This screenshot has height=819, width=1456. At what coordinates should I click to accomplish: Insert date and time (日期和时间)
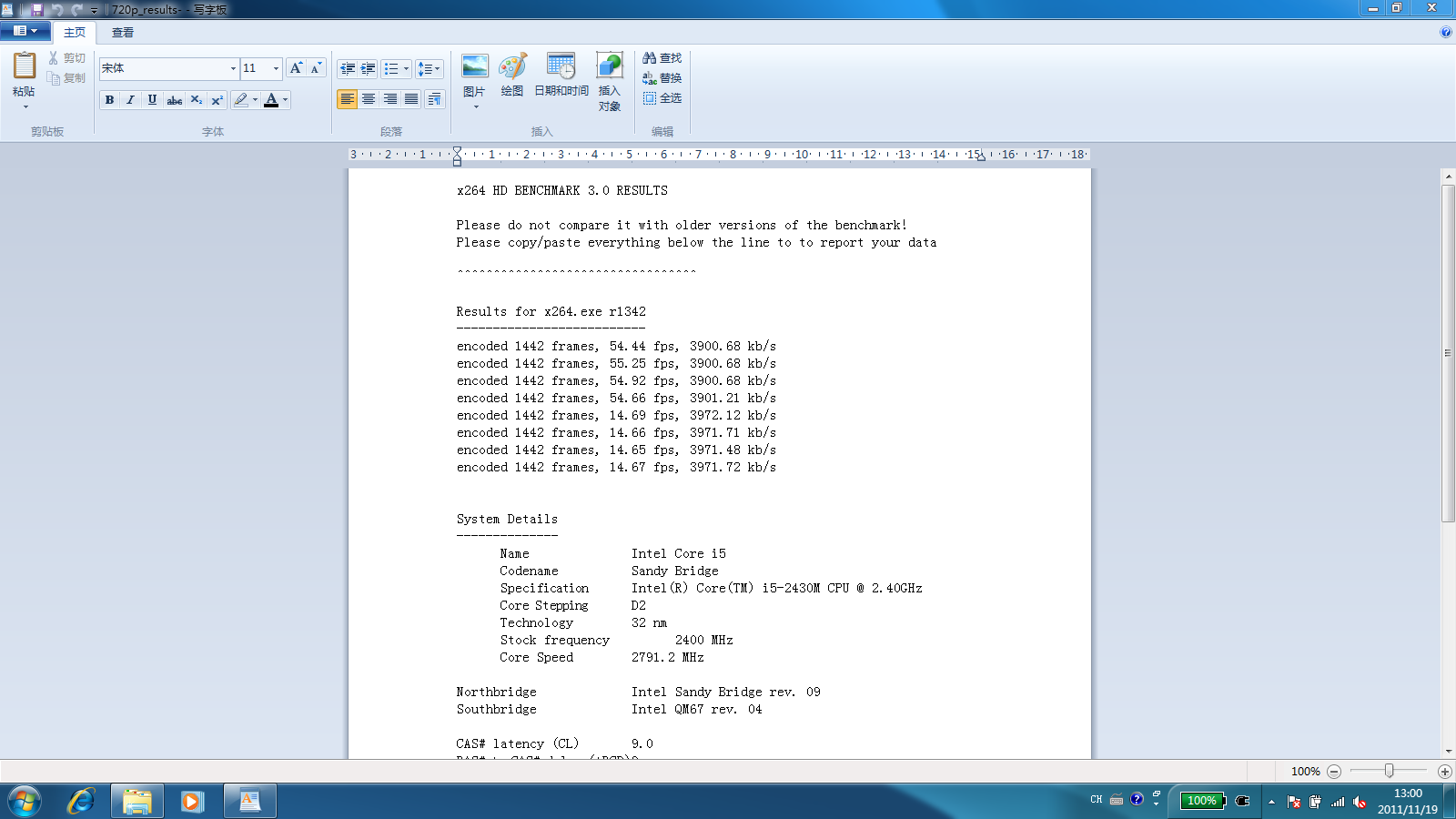pyautogui.click(x=561, y=75)
